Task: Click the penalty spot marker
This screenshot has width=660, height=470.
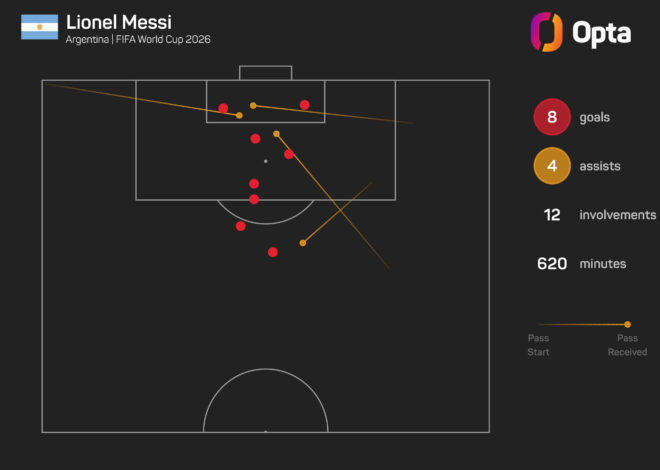Action: 266,161
